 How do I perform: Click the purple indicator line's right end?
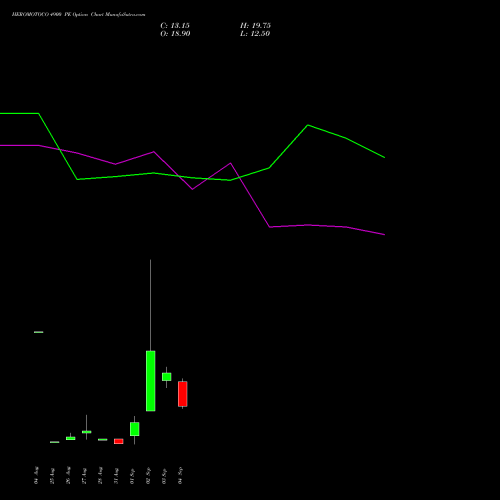pyautogui.click(x=384, y=235)
